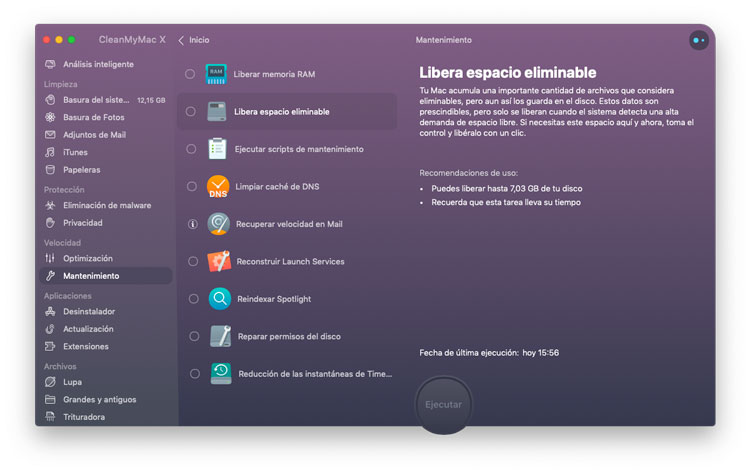Click the Análisis inteligente monitor icon
This screenshot has height=472, width=750.
(50, 64)
